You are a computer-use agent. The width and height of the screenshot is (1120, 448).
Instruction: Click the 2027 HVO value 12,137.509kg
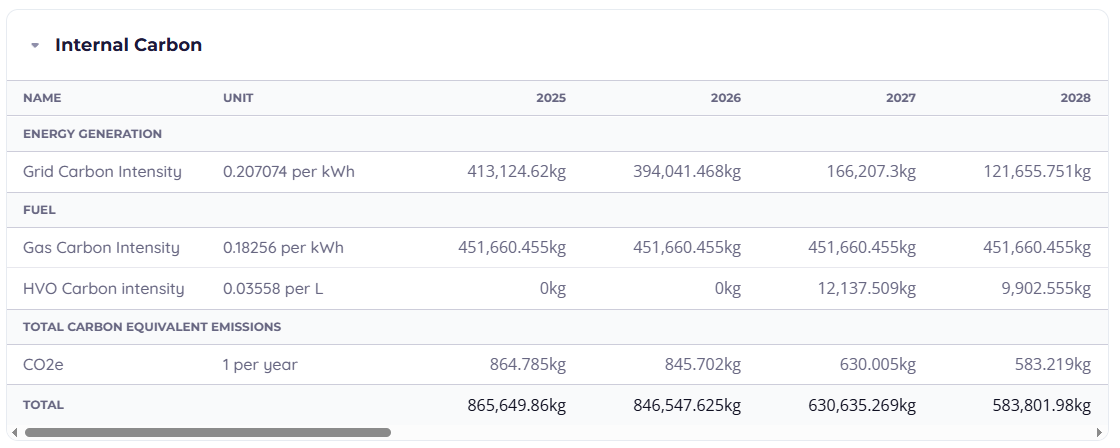862,288
